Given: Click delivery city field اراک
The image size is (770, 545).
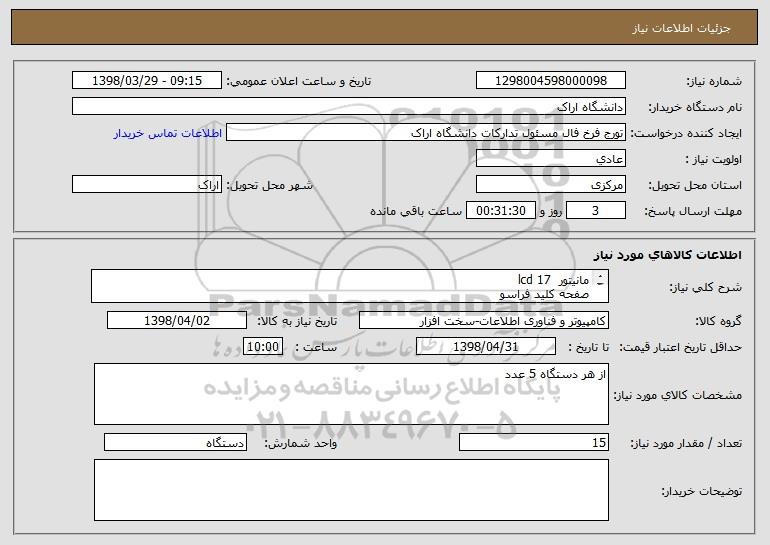Looking at the screenshot, I should pos(147,185).
